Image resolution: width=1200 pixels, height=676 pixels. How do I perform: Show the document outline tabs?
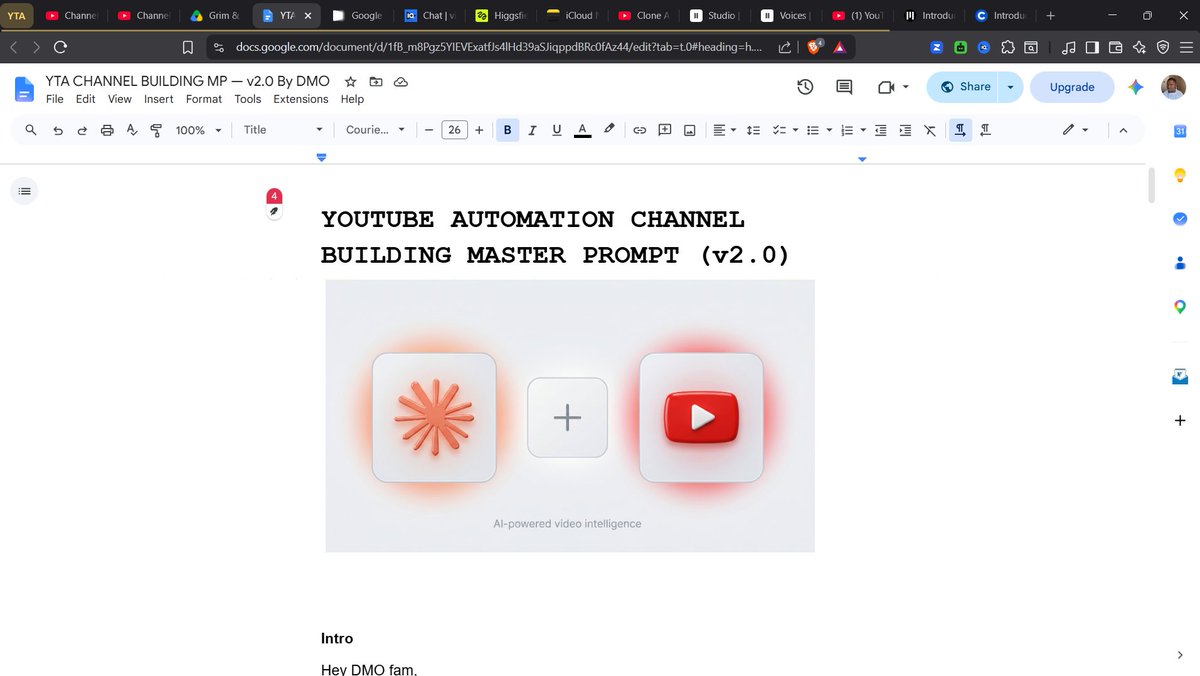pos(24,190)
